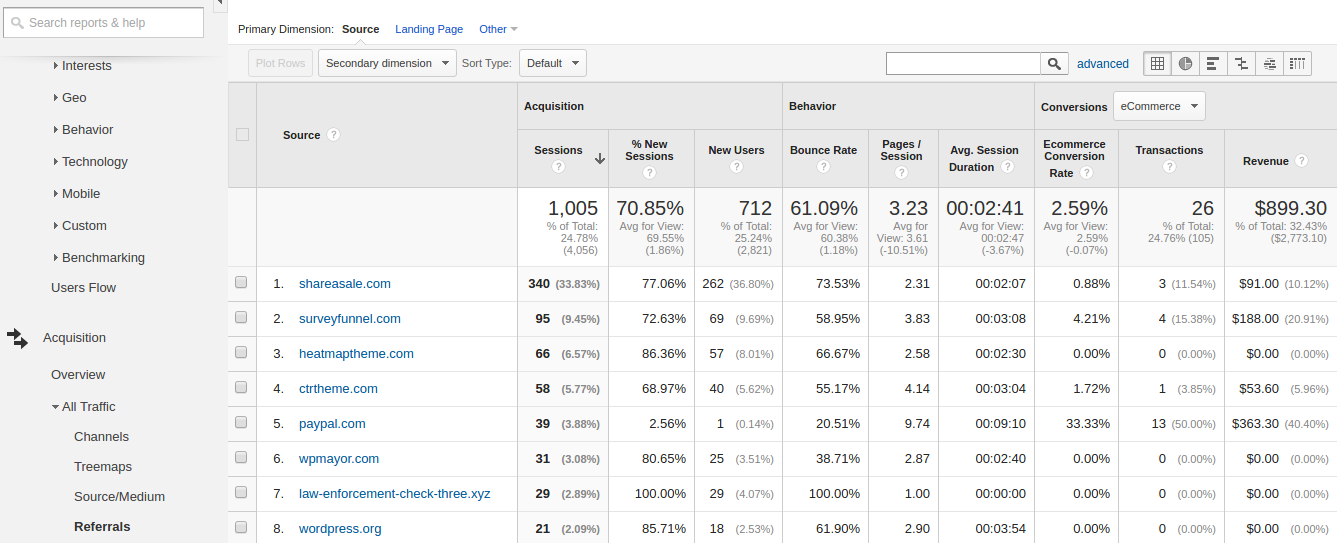The width and height of the screenshot is (1337, 543).
Task: Open the Secondary dimension dropdown
Action: (x=387, y=63)
